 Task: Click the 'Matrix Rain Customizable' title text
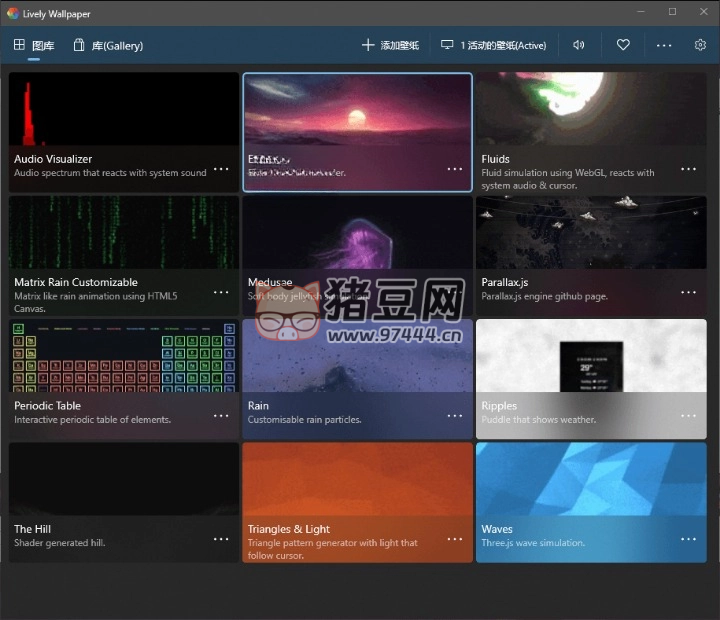pyautogui.click(x=76, y=282)
